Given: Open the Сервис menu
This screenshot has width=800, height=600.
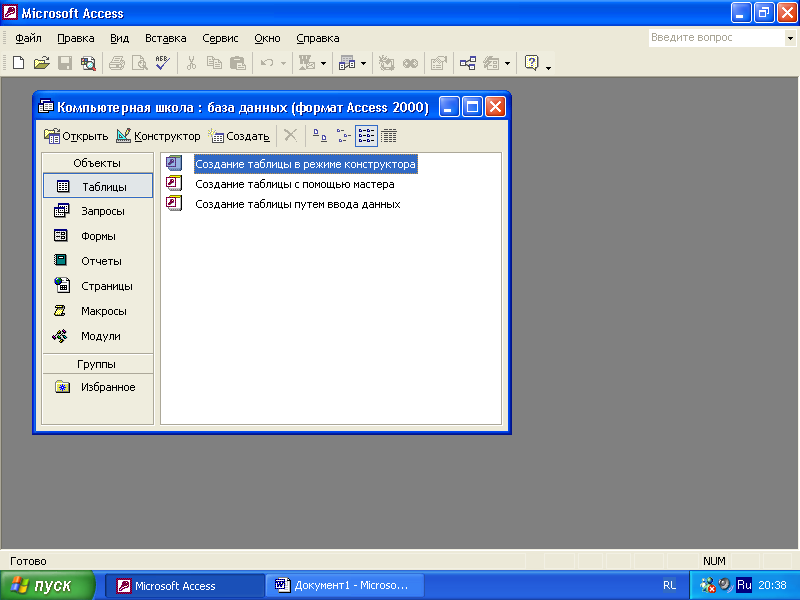Looking at the screenshot, I should pyautogui.click(x=220, y=38).
